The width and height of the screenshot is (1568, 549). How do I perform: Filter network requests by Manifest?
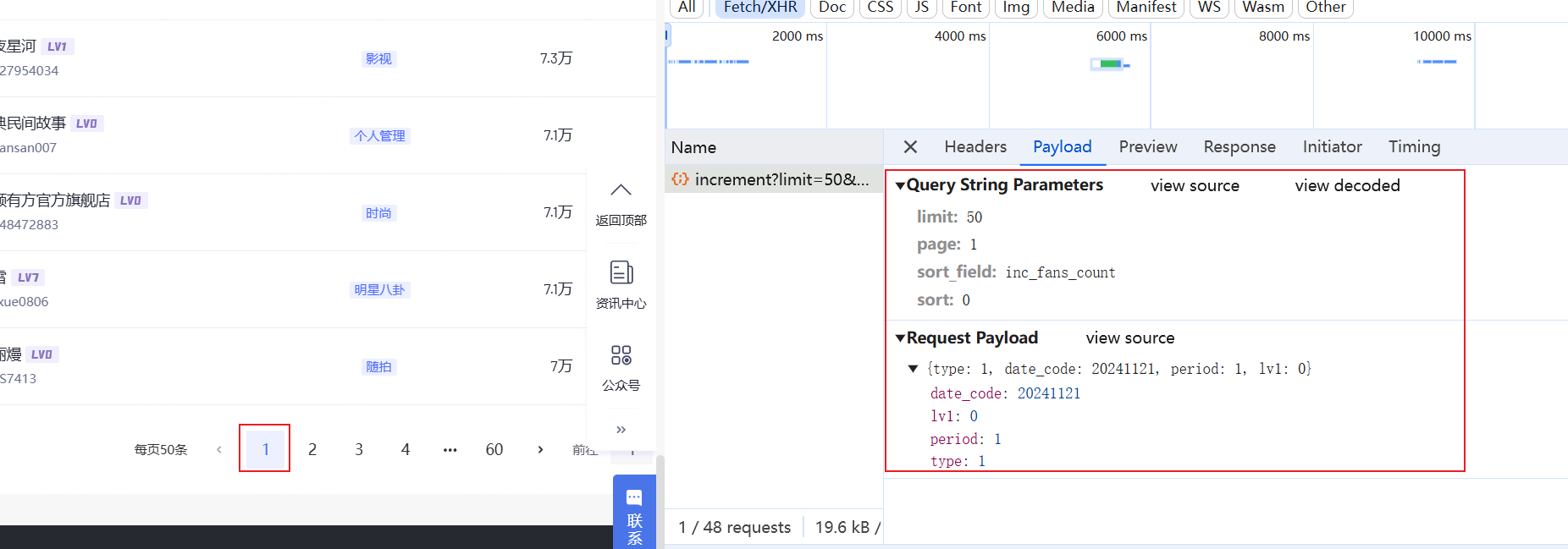point(1146,8)
